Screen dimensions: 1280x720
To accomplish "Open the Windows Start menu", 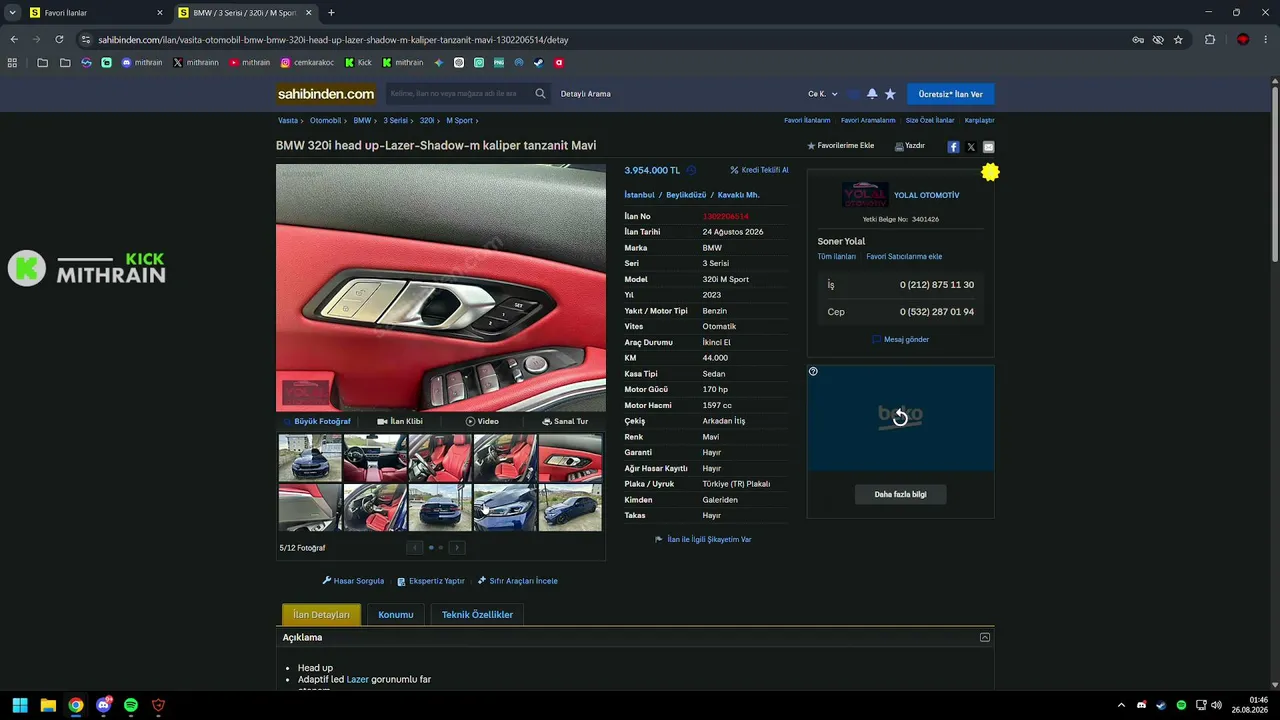I will click(20, 705).
